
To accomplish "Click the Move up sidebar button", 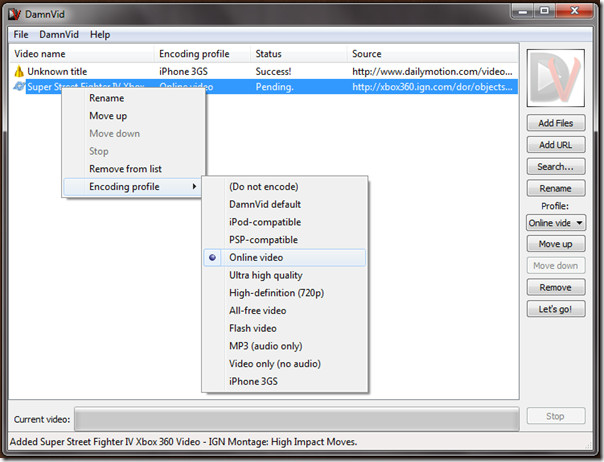I will (x=556, y=244).
